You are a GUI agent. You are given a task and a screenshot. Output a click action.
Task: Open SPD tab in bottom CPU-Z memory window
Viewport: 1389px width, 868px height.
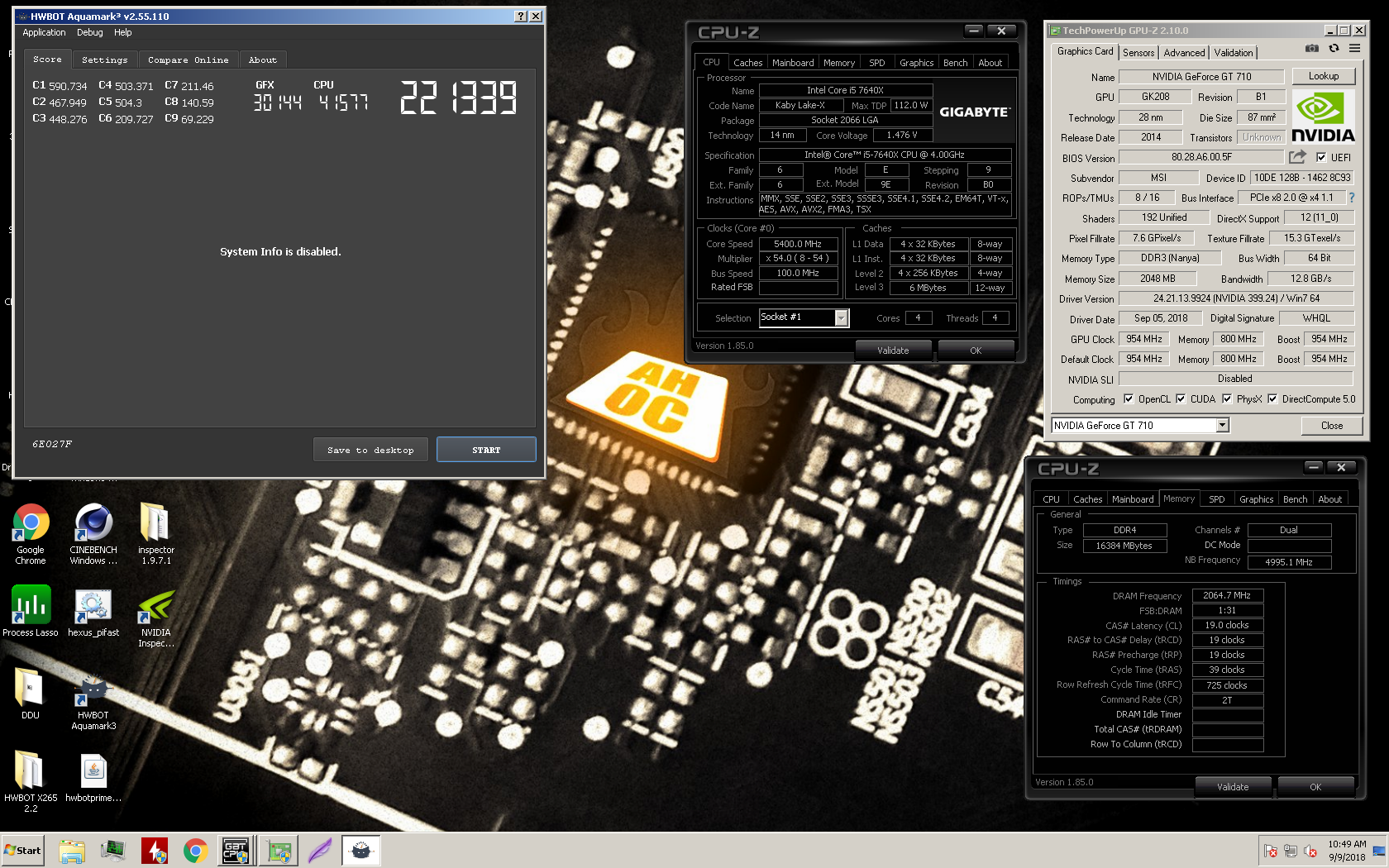(x=1216, y=499)
